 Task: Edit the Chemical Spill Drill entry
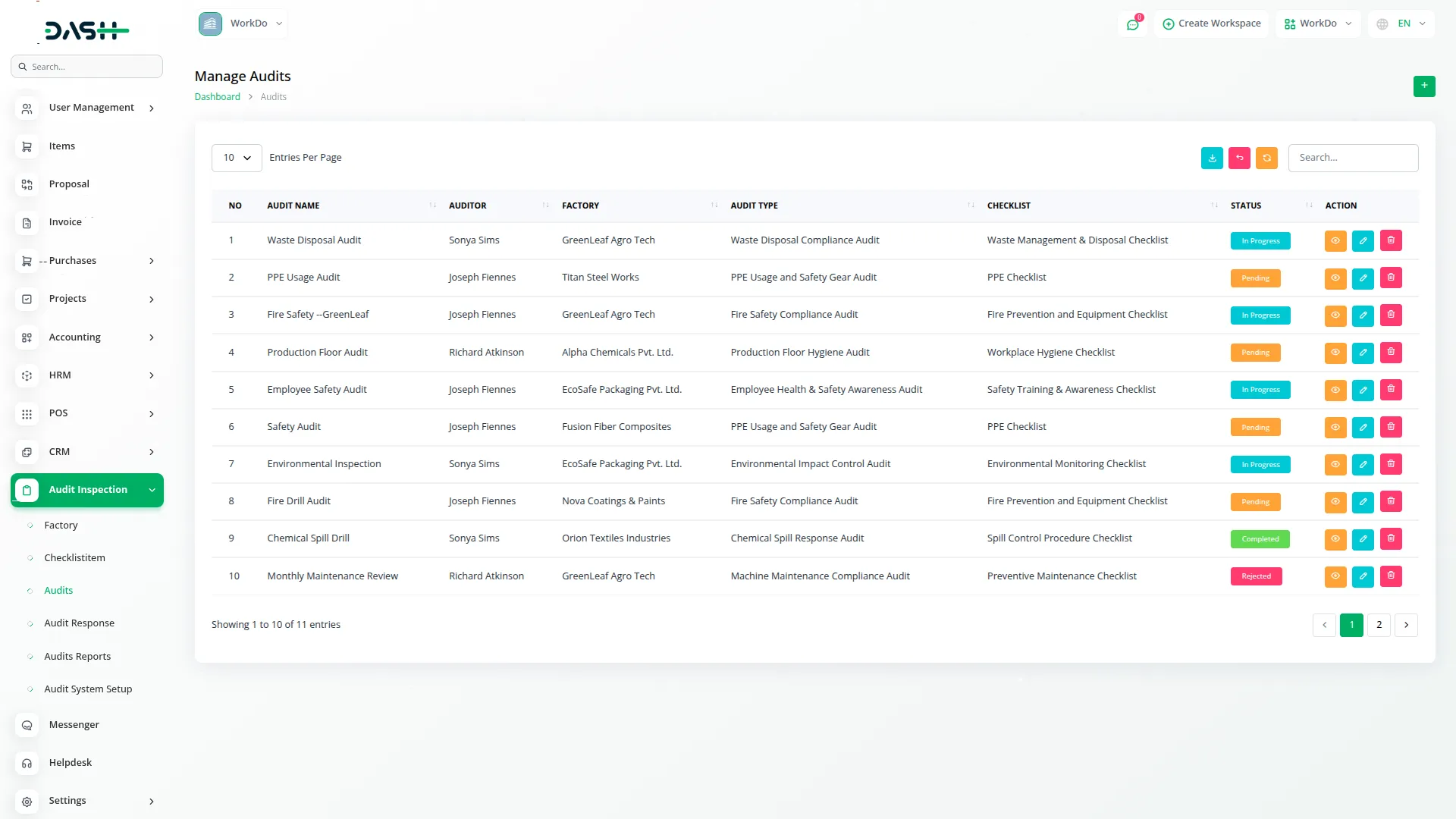1363,538
